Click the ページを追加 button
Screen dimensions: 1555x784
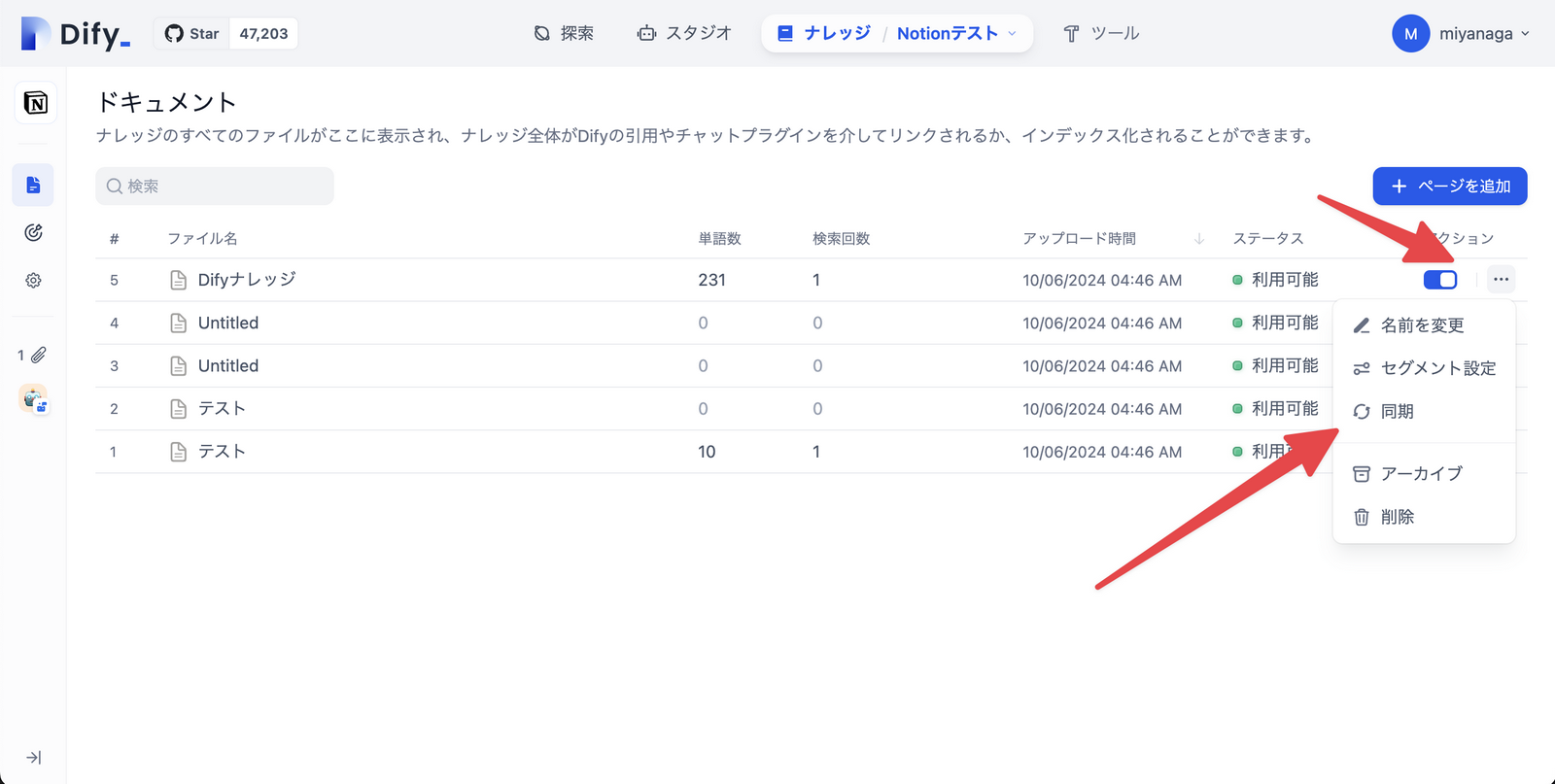[1450, 186]
